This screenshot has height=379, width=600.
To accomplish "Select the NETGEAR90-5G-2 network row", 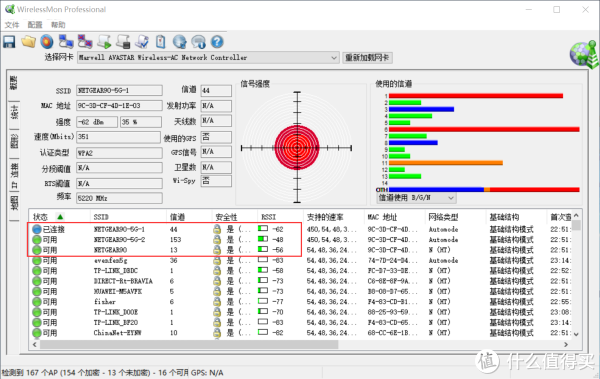I will tap(302, 240).
